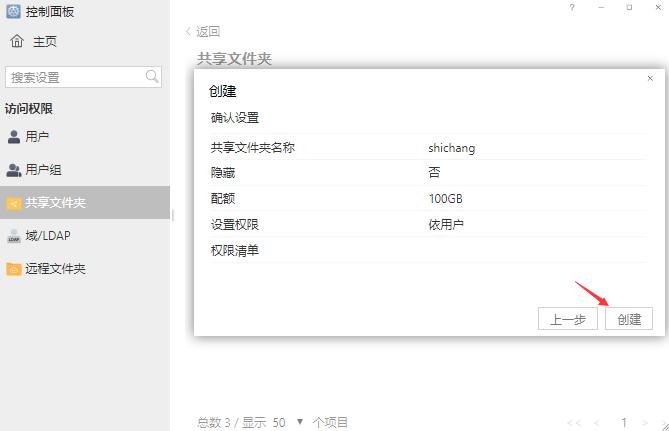
Task: Click the 创建 button to confirm
Action: click(629, 319)
